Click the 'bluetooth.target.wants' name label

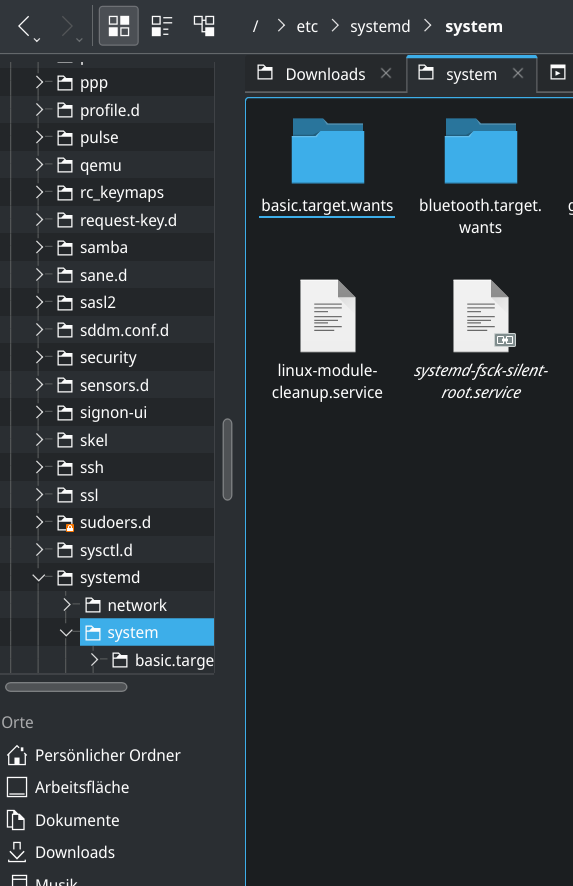pyautogui.click(x=480, y=216)
